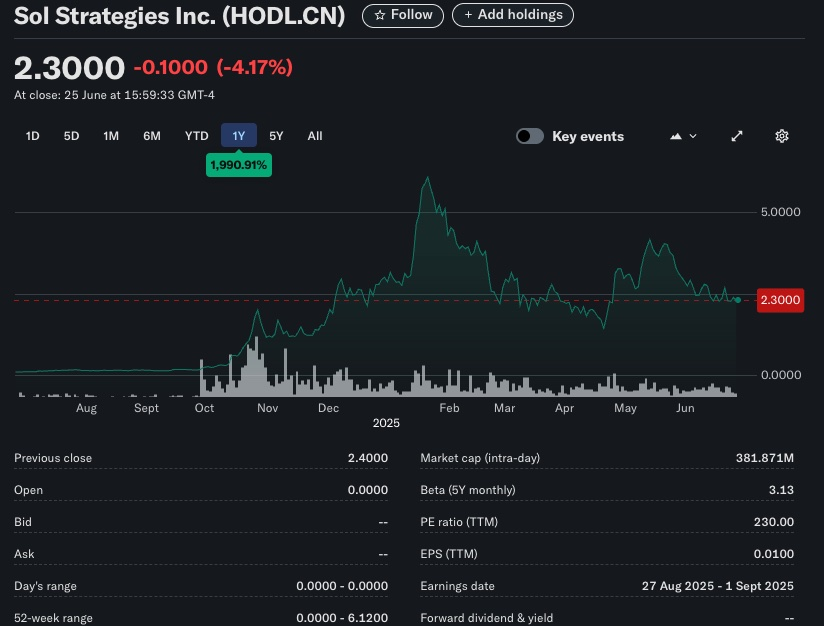Click the 5.0000 axis label
The height and width of the screenshot is (626, 824).
click(780, 212)
